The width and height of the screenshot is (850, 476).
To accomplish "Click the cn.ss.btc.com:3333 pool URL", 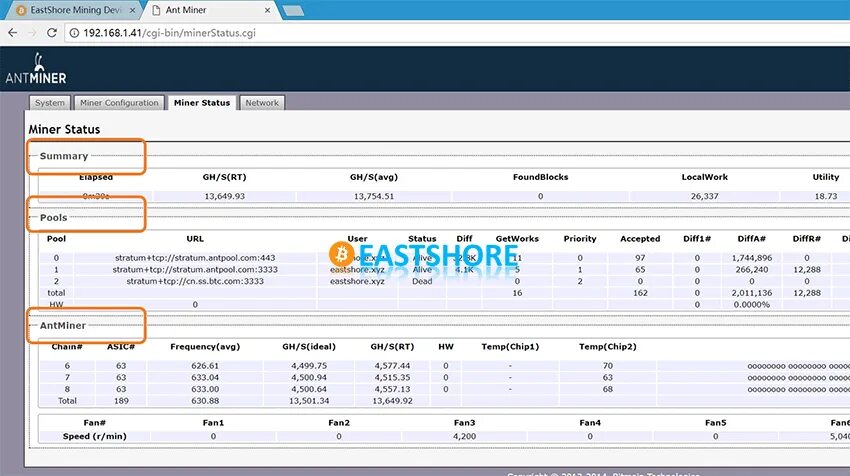I will [x=195, y=281].
